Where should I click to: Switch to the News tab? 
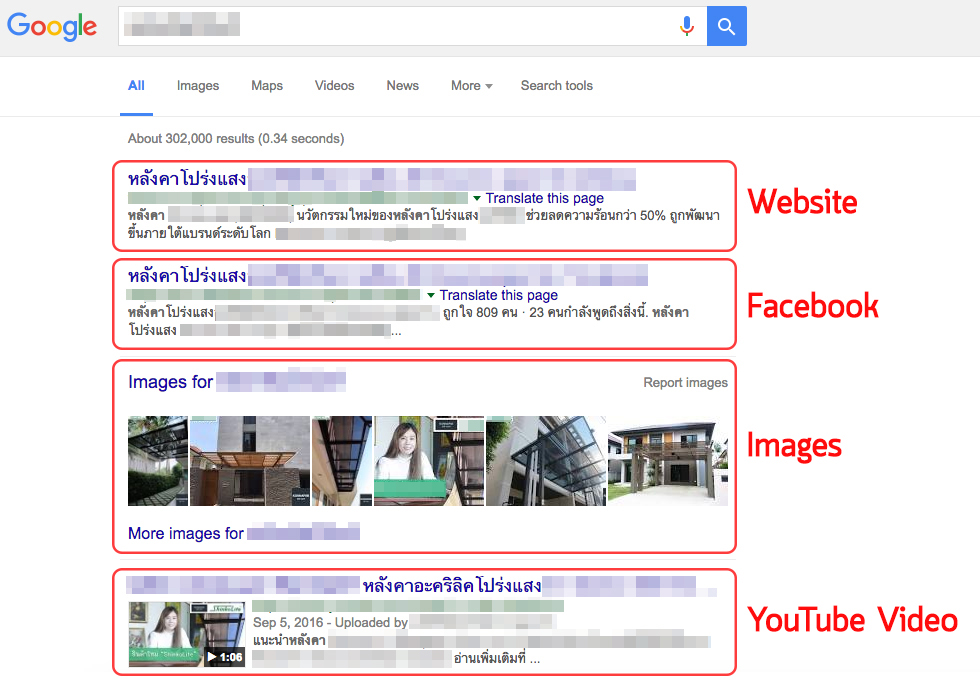pyautogui.click(x=402, y=86)
